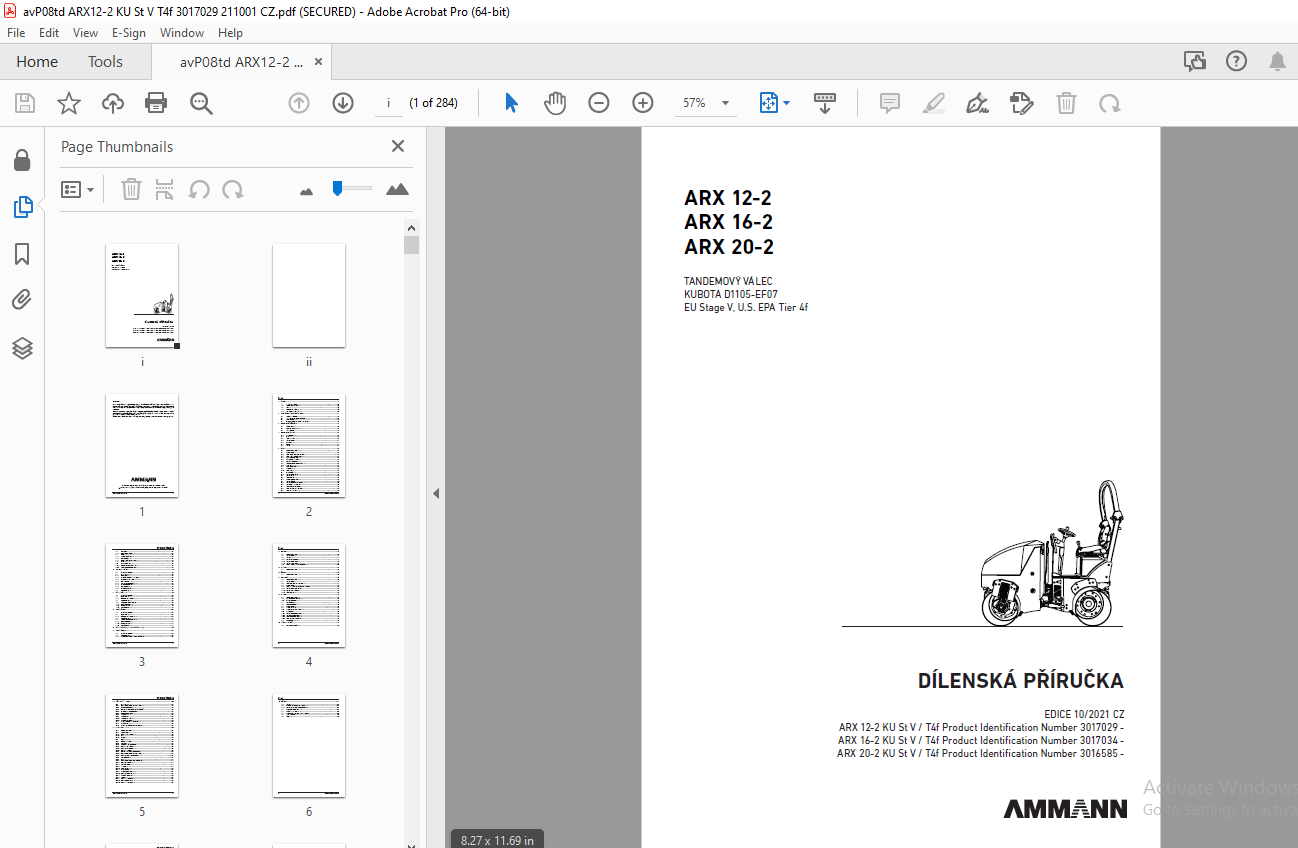Select blank page ii thumbnail
The image size is (1298, 848).
click(x=309, y=296)
